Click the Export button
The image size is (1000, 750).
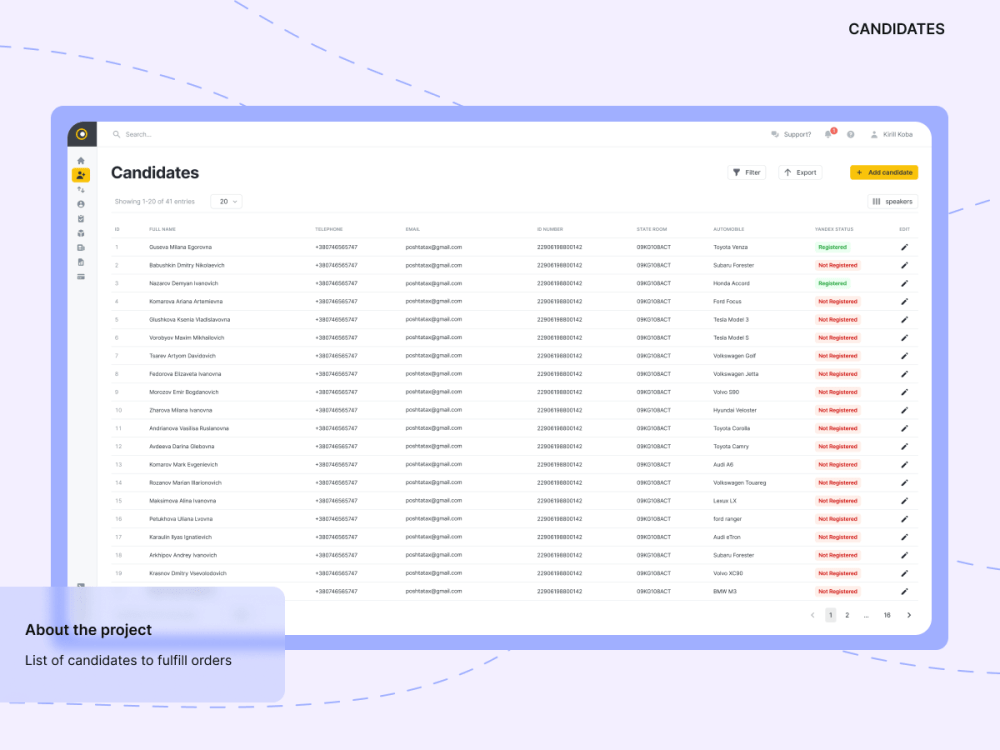(800, 172)
